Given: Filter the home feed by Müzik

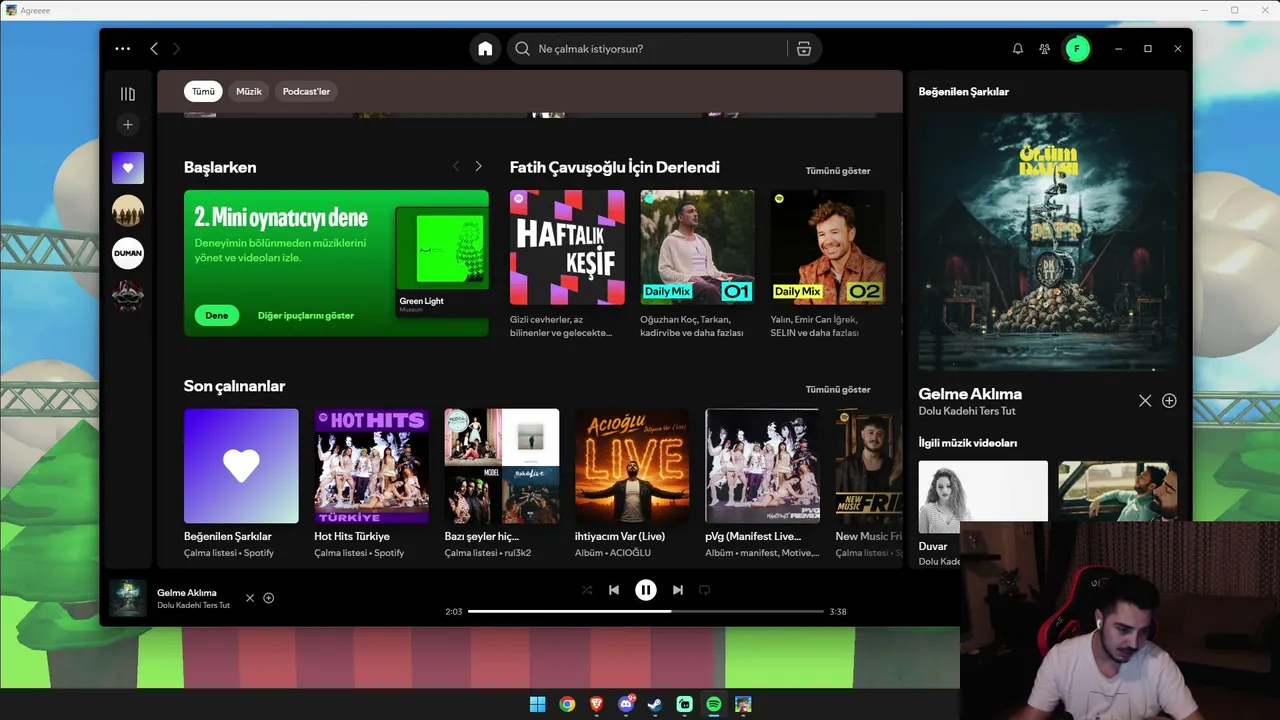Looking at the screenshot, I should click(249, 91).
